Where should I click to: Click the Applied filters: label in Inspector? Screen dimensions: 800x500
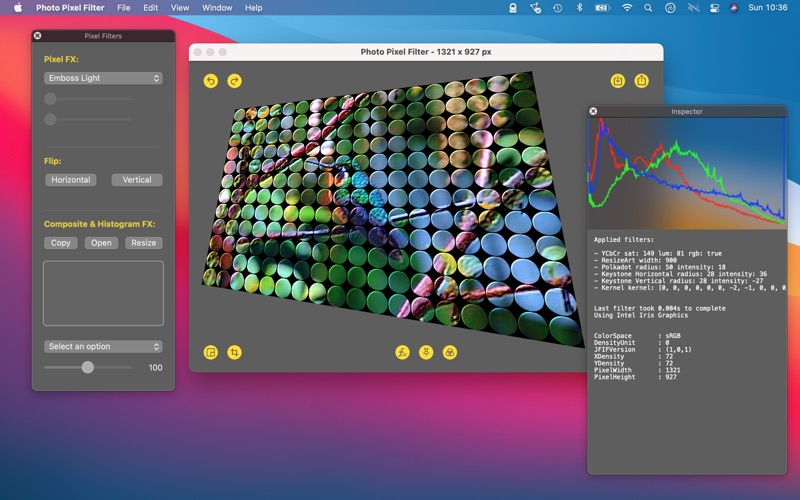623,239
